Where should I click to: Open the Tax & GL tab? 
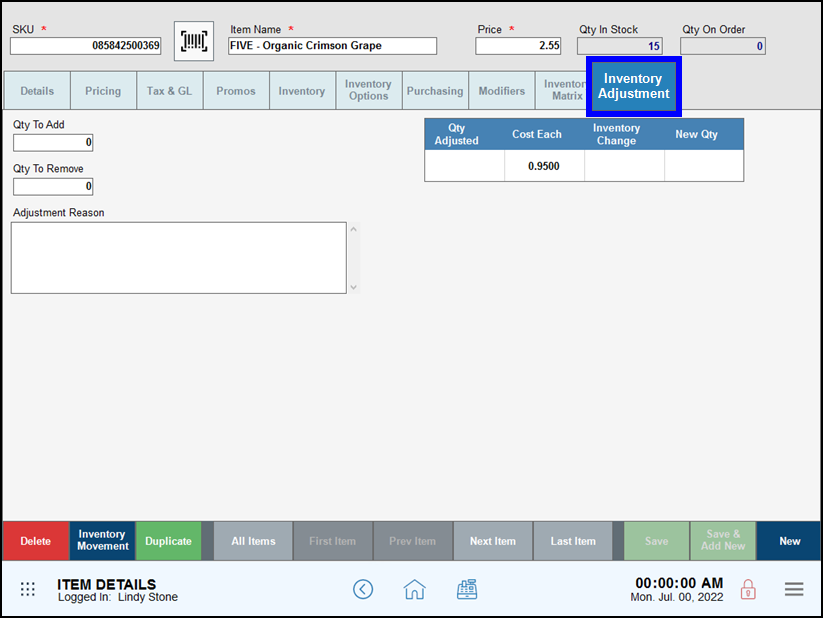[x=169, y=90]
